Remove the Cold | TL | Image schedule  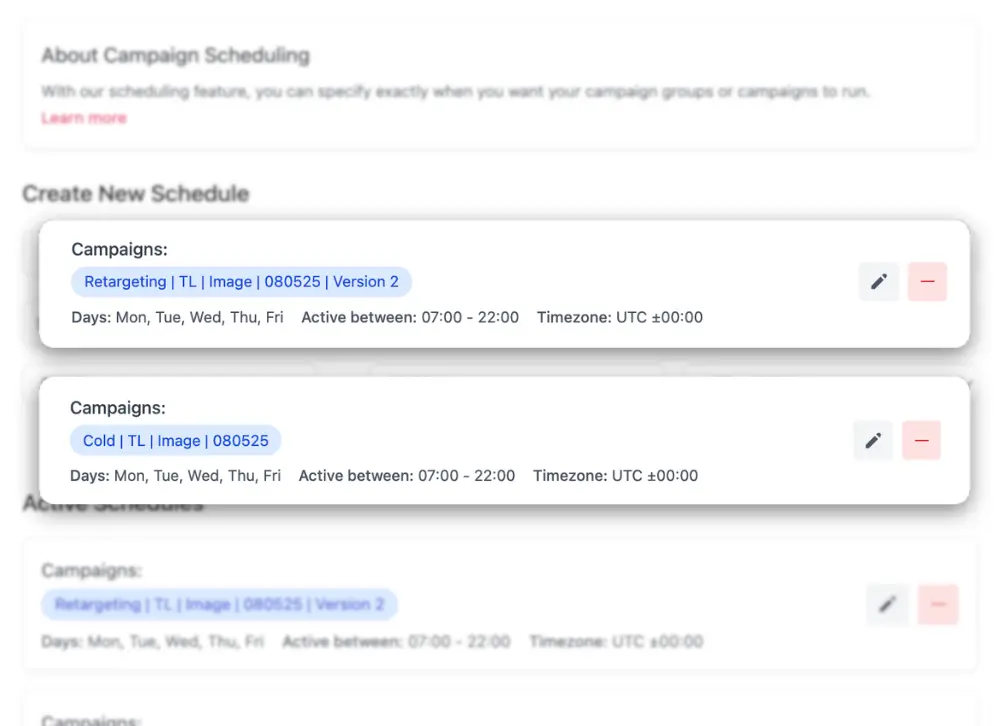[x=921, y=440]
